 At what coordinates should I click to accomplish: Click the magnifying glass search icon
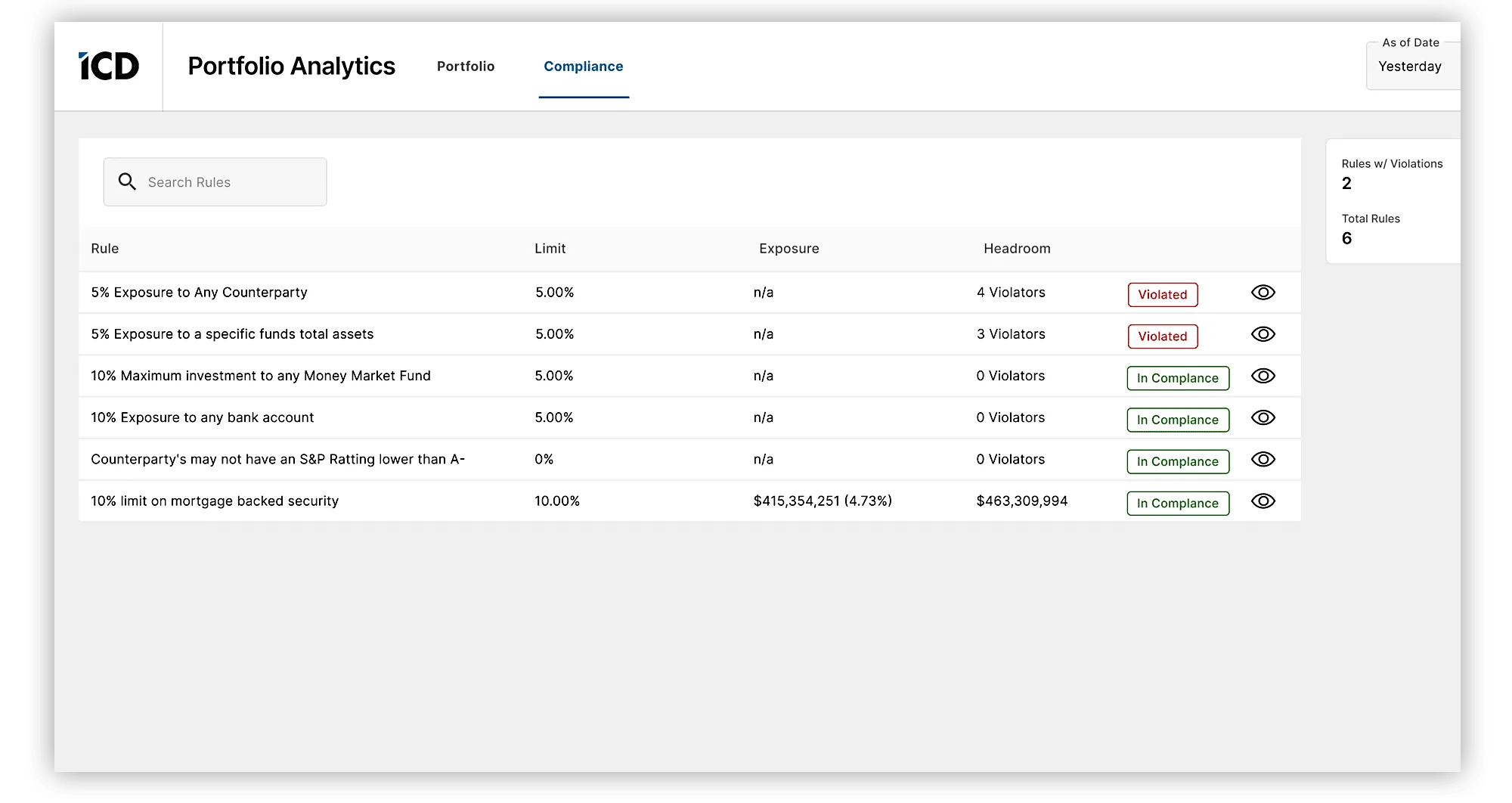pyautogui.click(x=127, y=181)
